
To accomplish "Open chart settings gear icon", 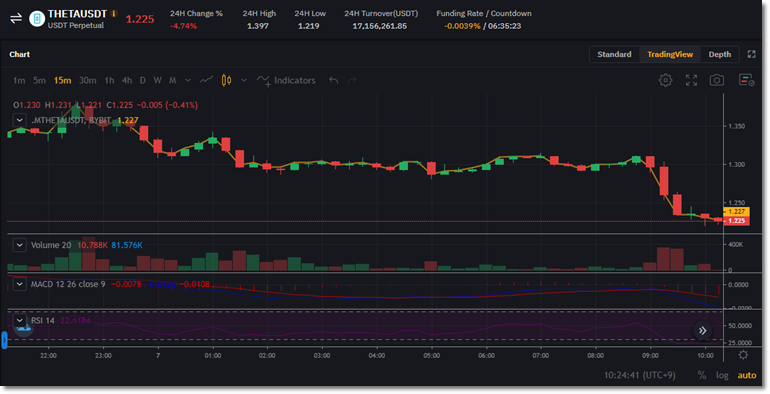I will coord(665,80).
